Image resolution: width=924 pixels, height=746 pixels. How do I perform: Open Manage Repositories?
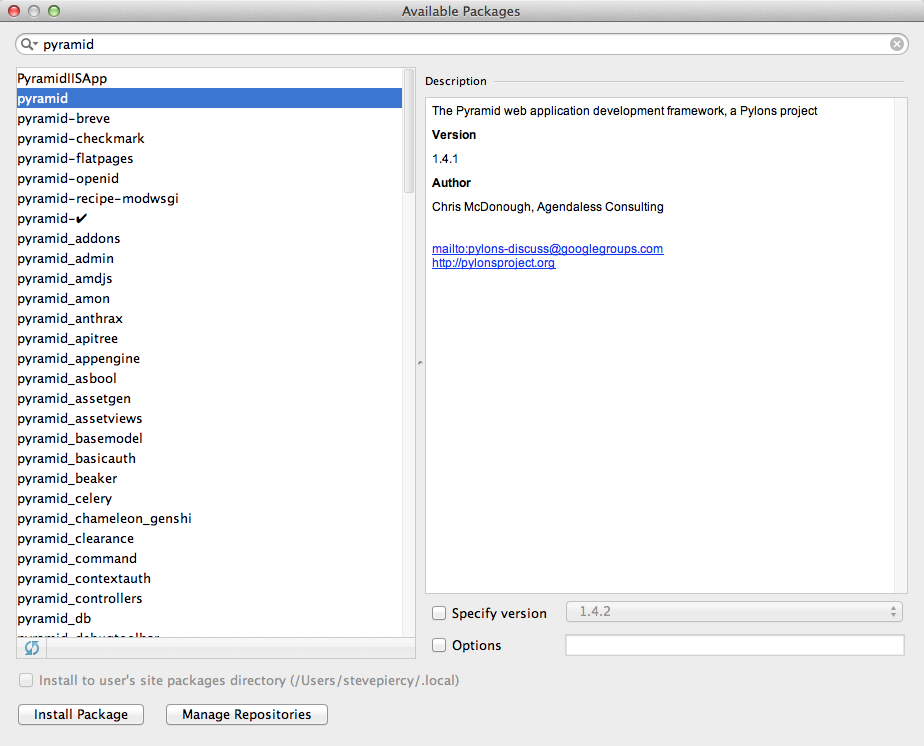coord(246,715)
